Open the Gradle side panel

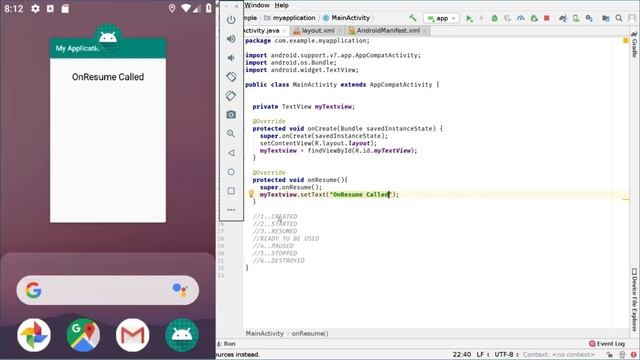click(634, 44)
